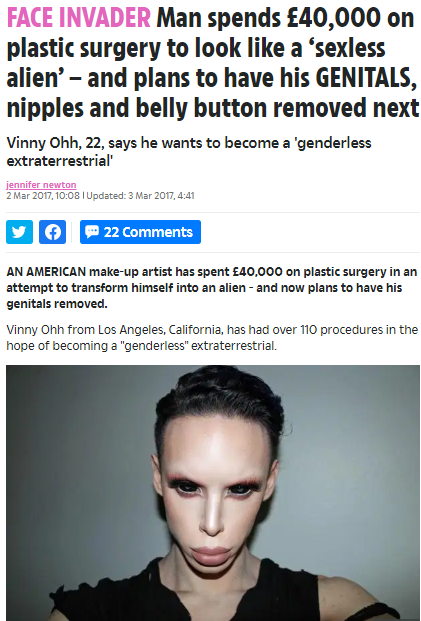421x621 pixels.
Task: Click the publish date '2 Mar 2017, 10:08'
Action: (43, 196)
